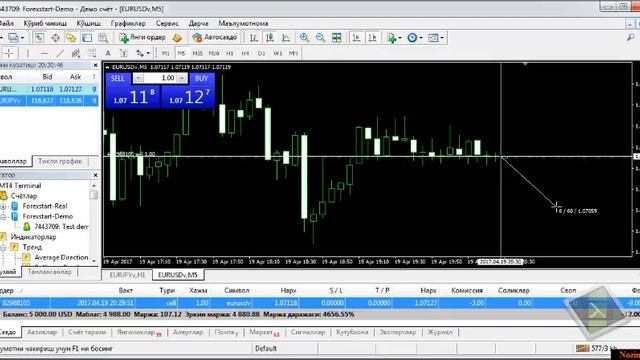Image resolution: width=640 pixels, height=360 pixels.
Task: Toggle M30 timeframe button
Action: pyautogui.click(x=213, y=53)
